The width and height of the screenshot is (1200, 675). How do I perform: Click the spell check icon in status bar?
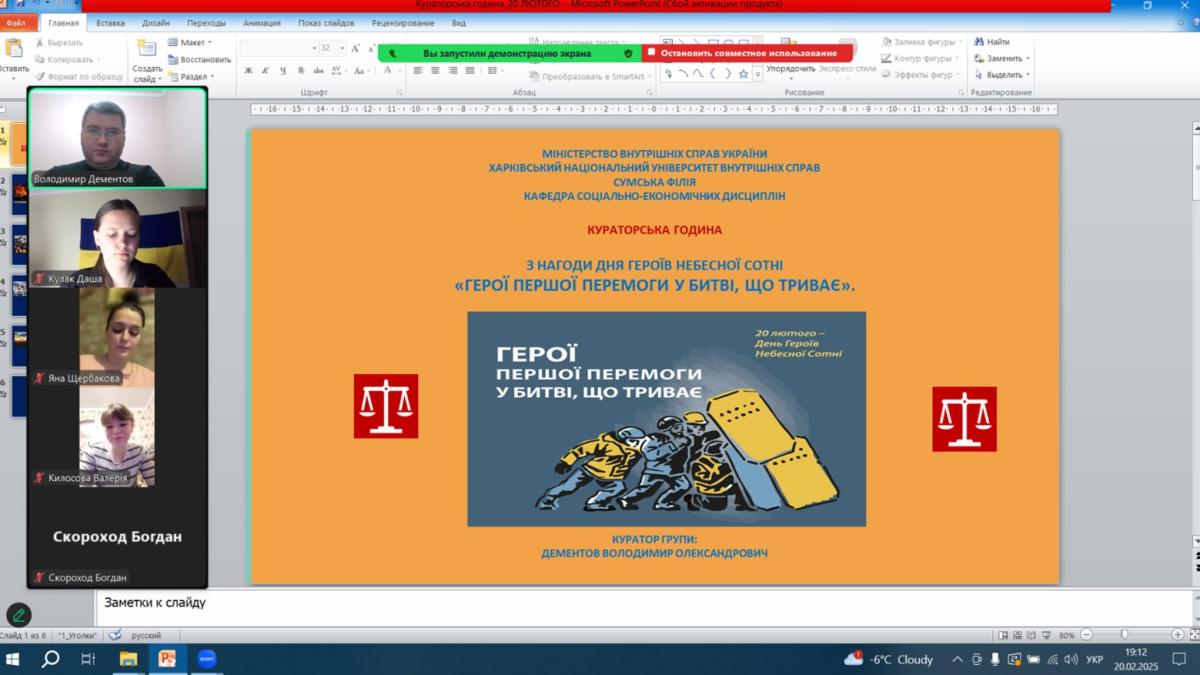point(115,635)
